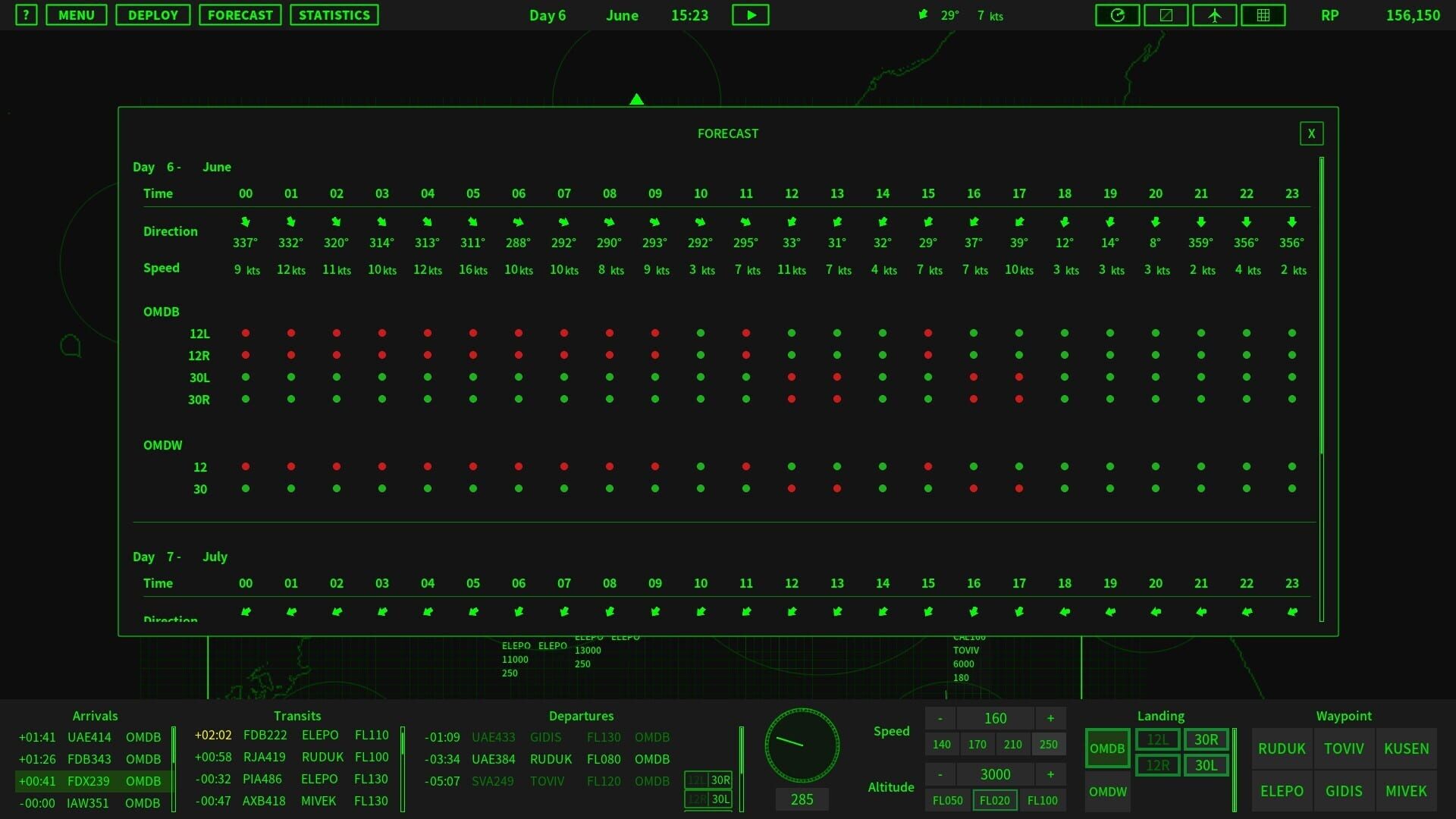Image resolution: width=1456 pixels, height=819 pixels.
Task: Open the STATISTICS panel
Action: [x=334, y=14]
